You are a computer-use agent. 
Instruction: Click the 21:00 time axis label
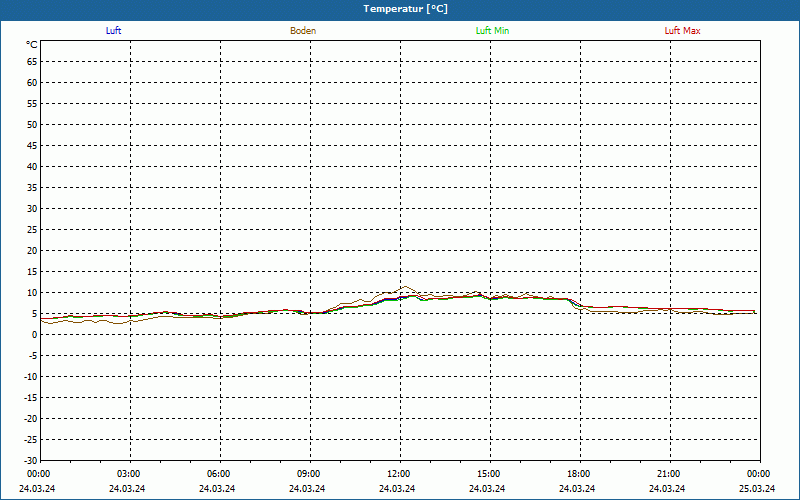tap(669, 474)
